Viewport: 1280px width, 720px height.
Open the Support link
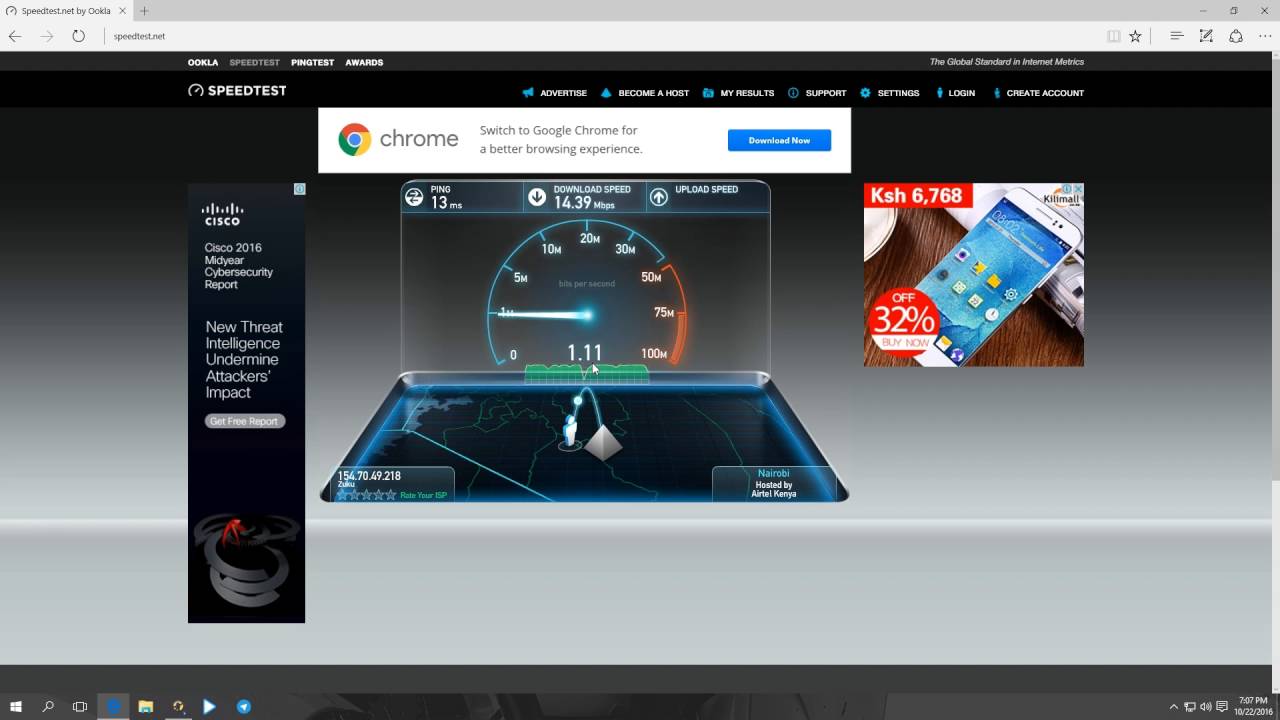pyautogui.click(x=826, y=93)
